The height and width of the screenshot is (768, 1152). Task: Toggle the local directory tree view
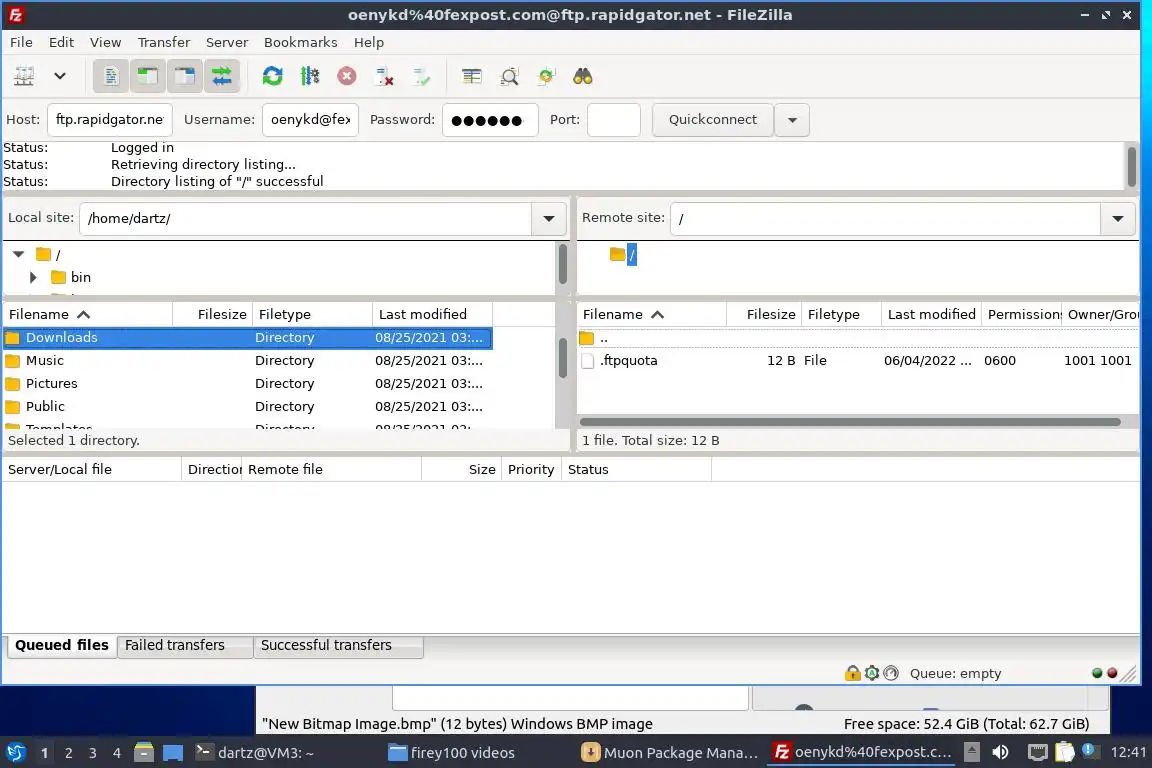(x=148, y=76)
